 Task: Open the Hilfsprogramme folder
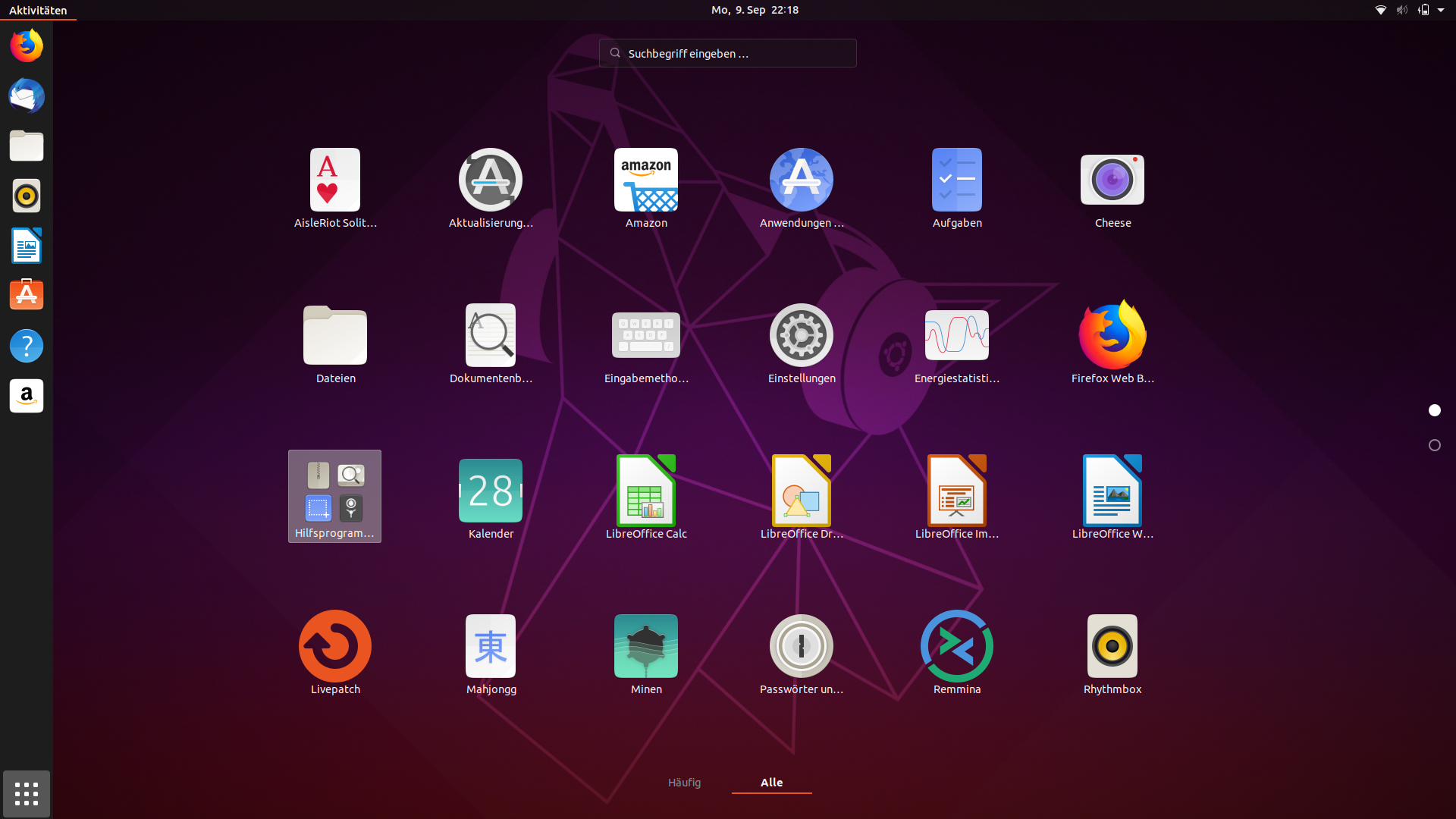tap(334, 497)
